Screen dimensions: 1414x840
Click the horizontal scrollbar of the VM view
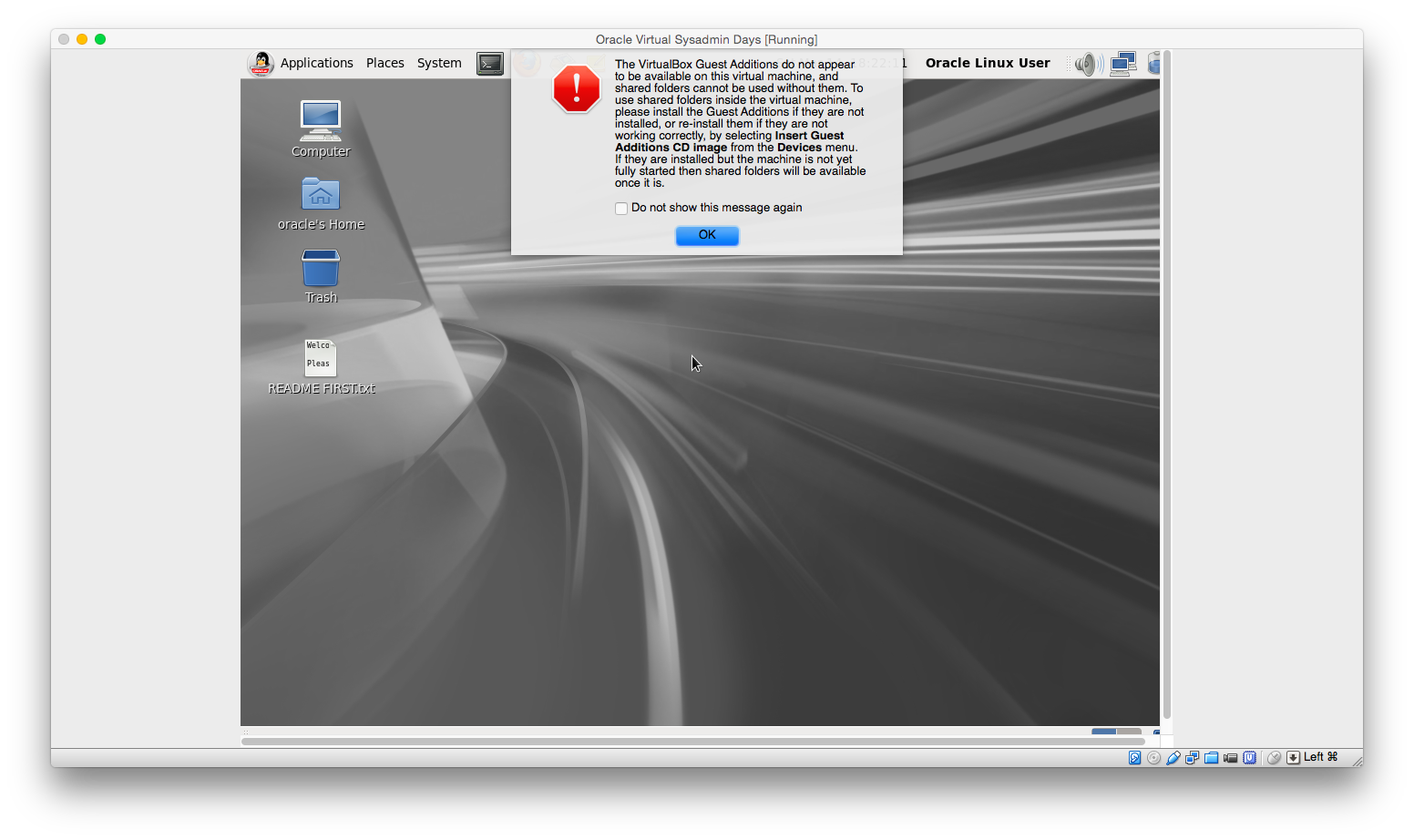[692, 742]
